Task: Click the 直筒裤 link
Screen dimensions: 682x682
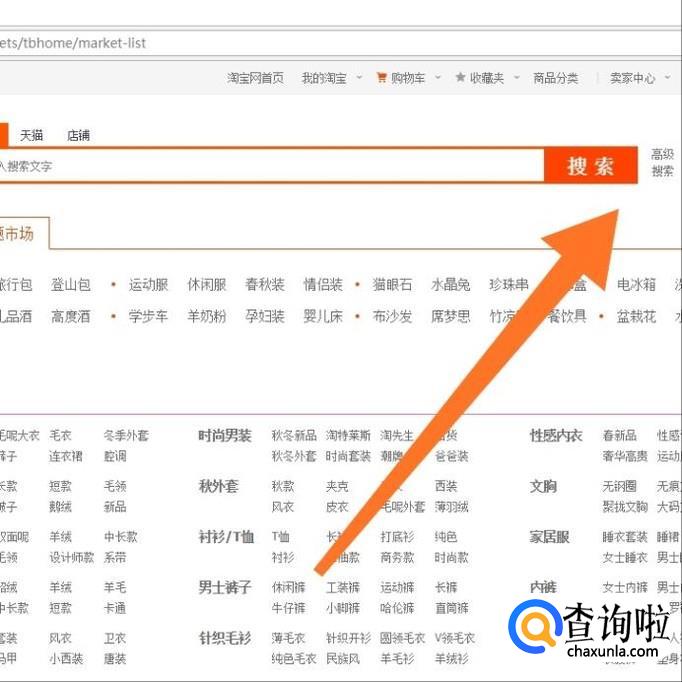Action: click(x=451, y=608)
